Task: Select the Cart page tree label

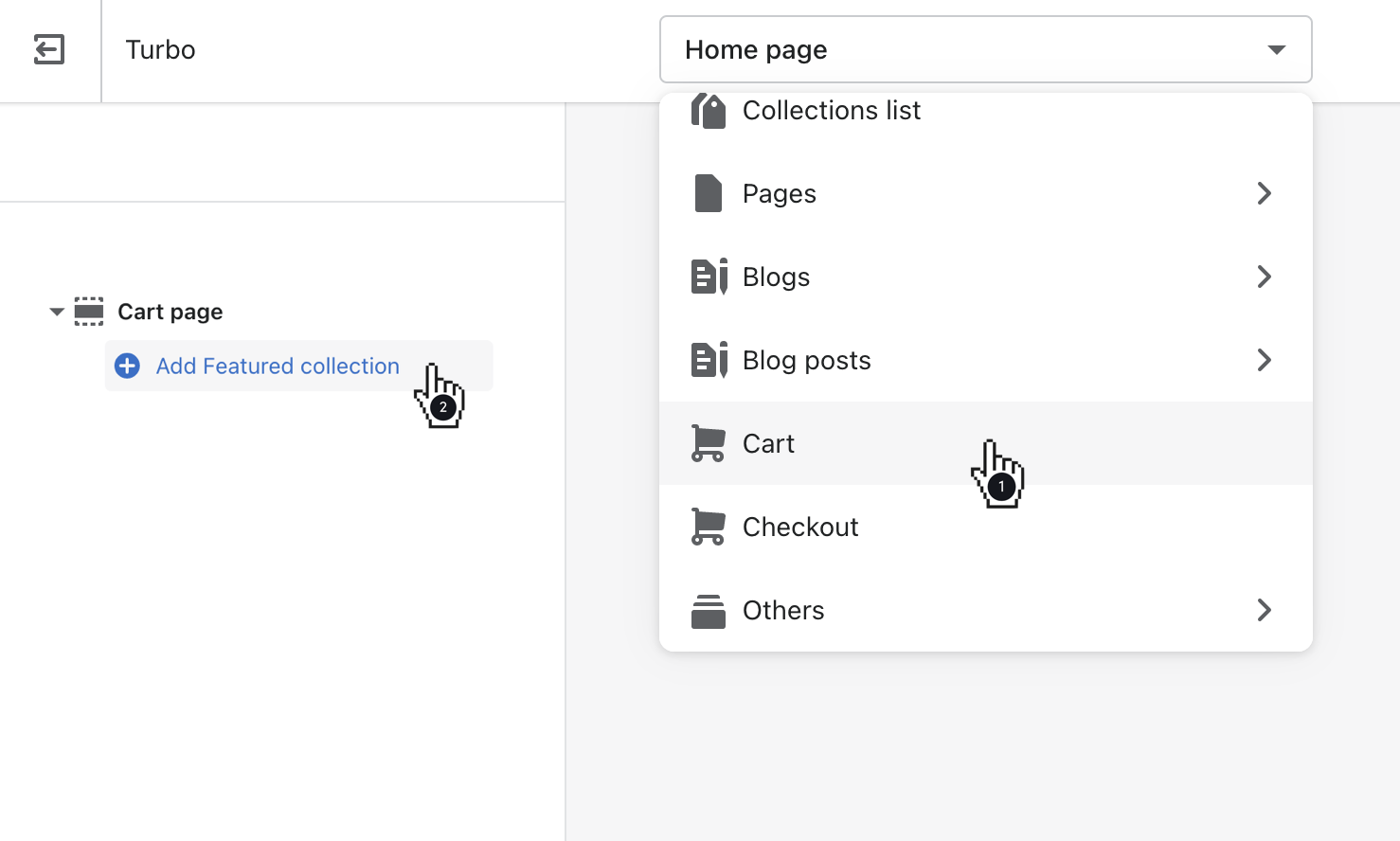Action: (171, 312)
